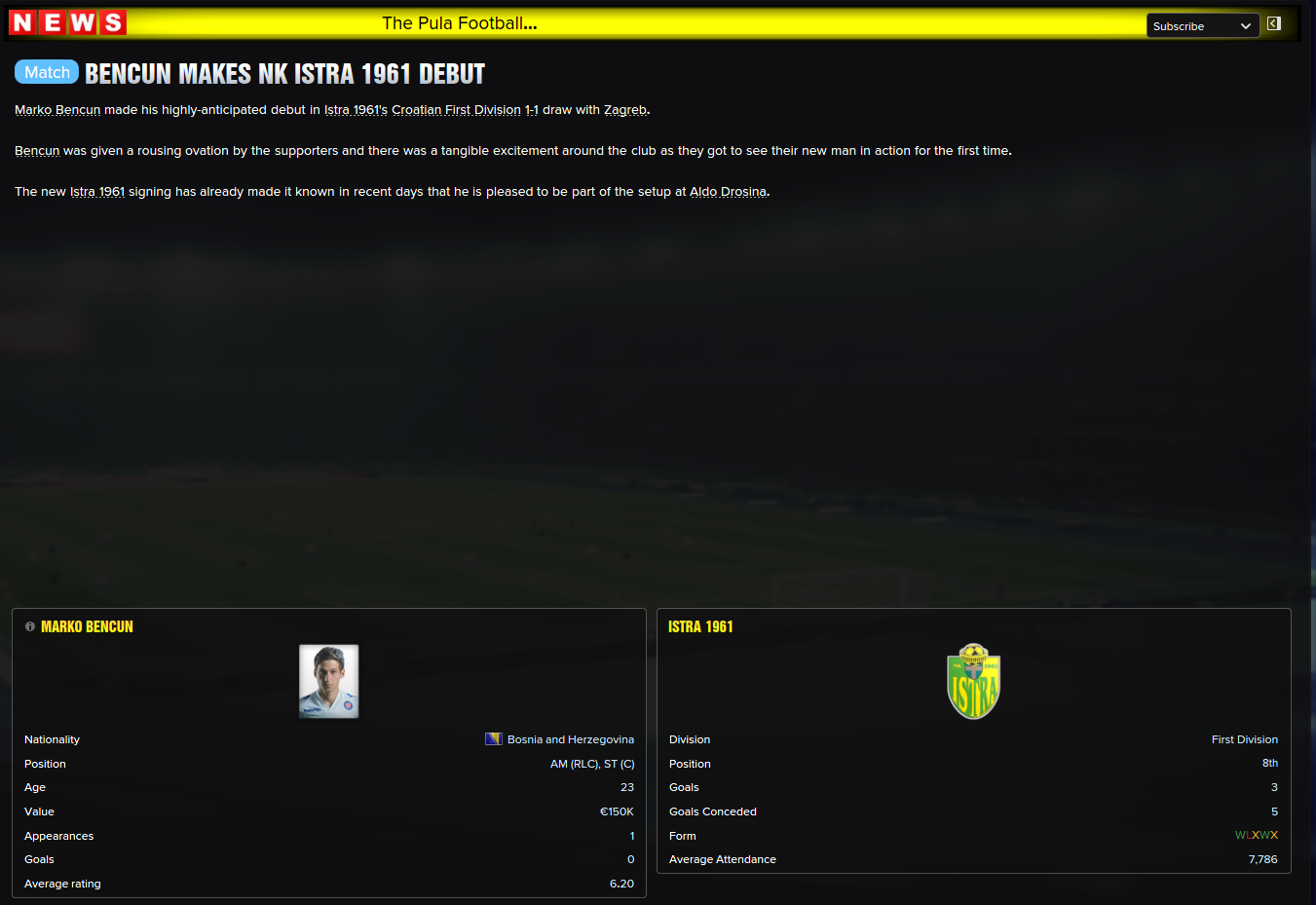Click Marko Bencun's profile photo
The image size is (1316, 905).
(329, 681)
